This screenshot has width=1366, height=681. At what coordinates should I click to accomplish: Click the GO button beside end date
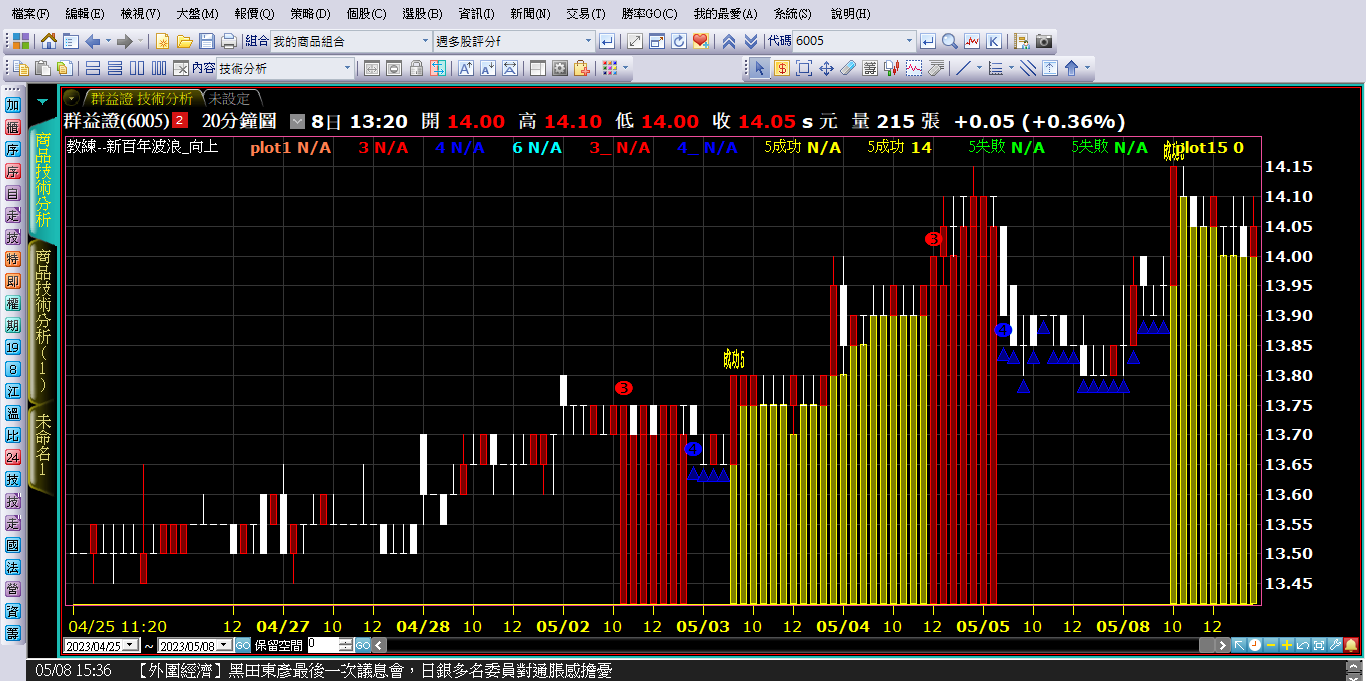[243, 645]
